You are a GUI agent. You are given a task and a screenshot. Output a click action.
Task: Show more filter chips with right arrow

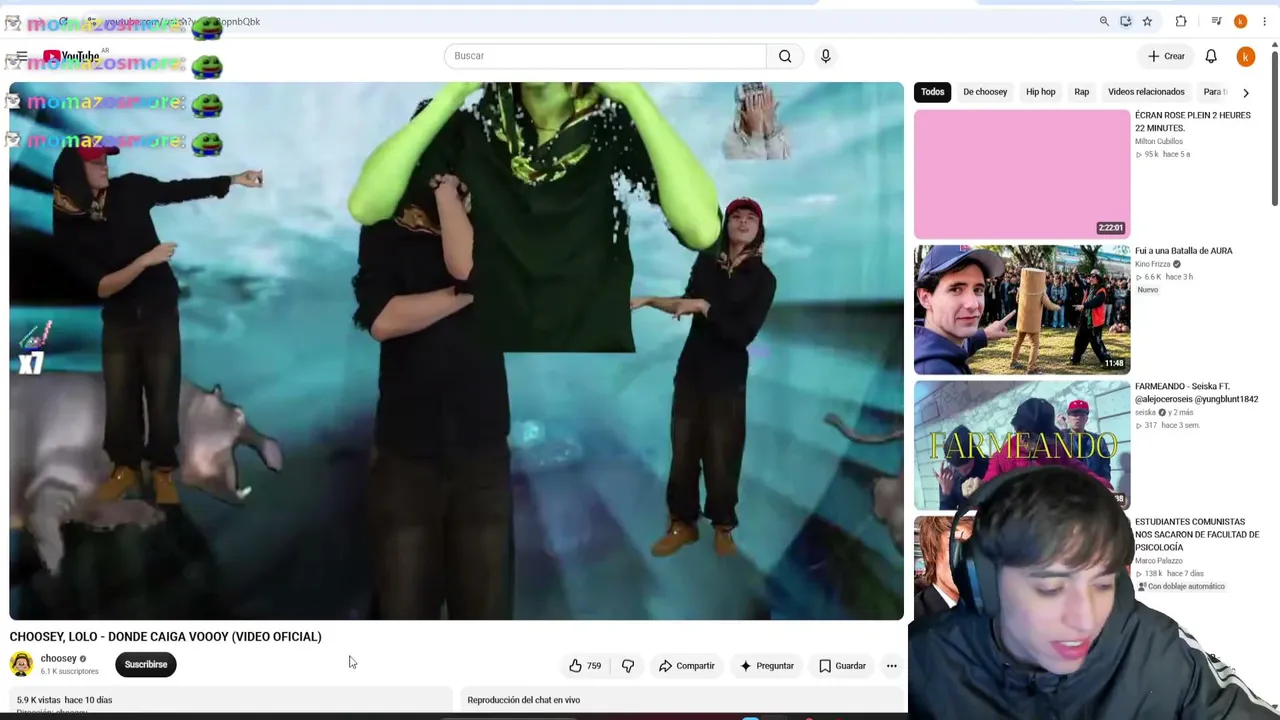(1246, 93)
